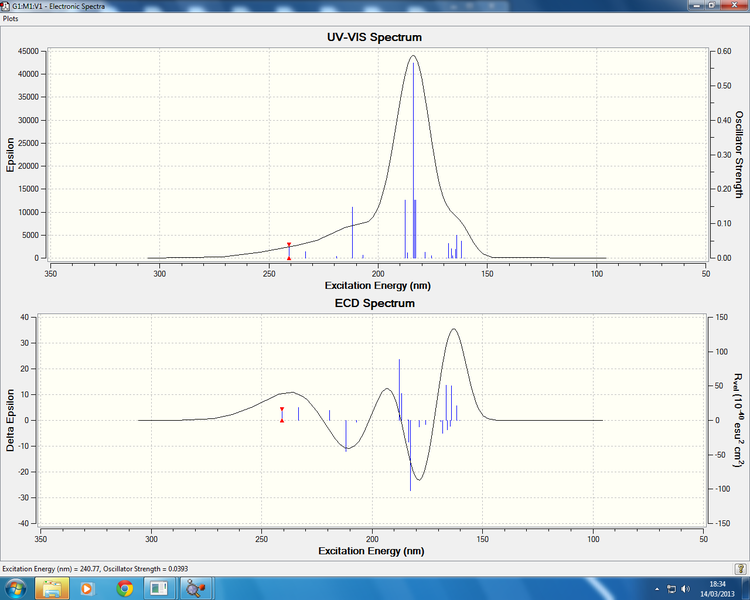The image size is (750, 600).
Task: Click the tallest UV-VIS peak line near 184 nm
Action: [414, 160]
